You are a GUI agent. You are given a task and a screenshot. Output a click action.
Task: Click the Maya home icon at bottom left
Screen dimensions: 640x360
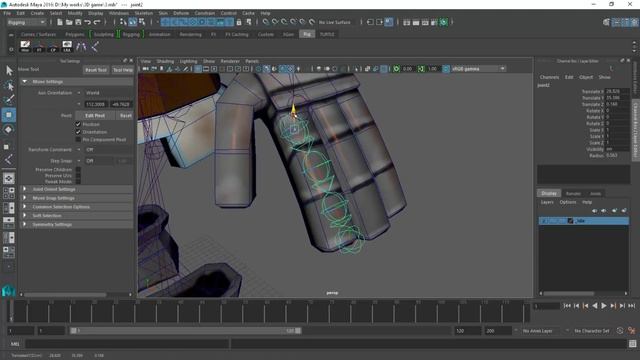coord(8,291)
